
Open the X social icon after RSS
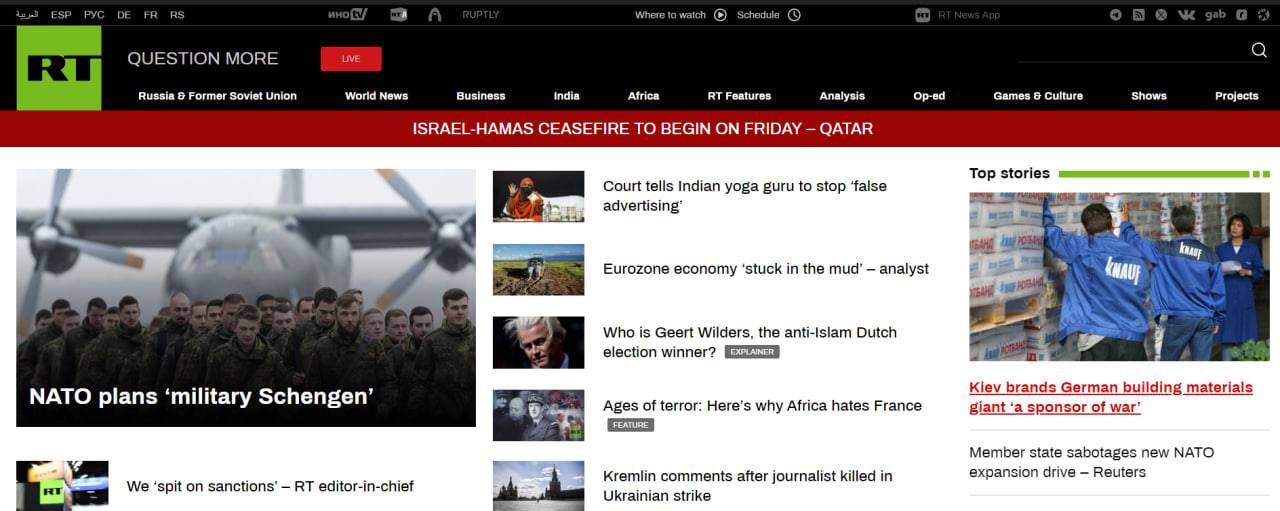1161,15
